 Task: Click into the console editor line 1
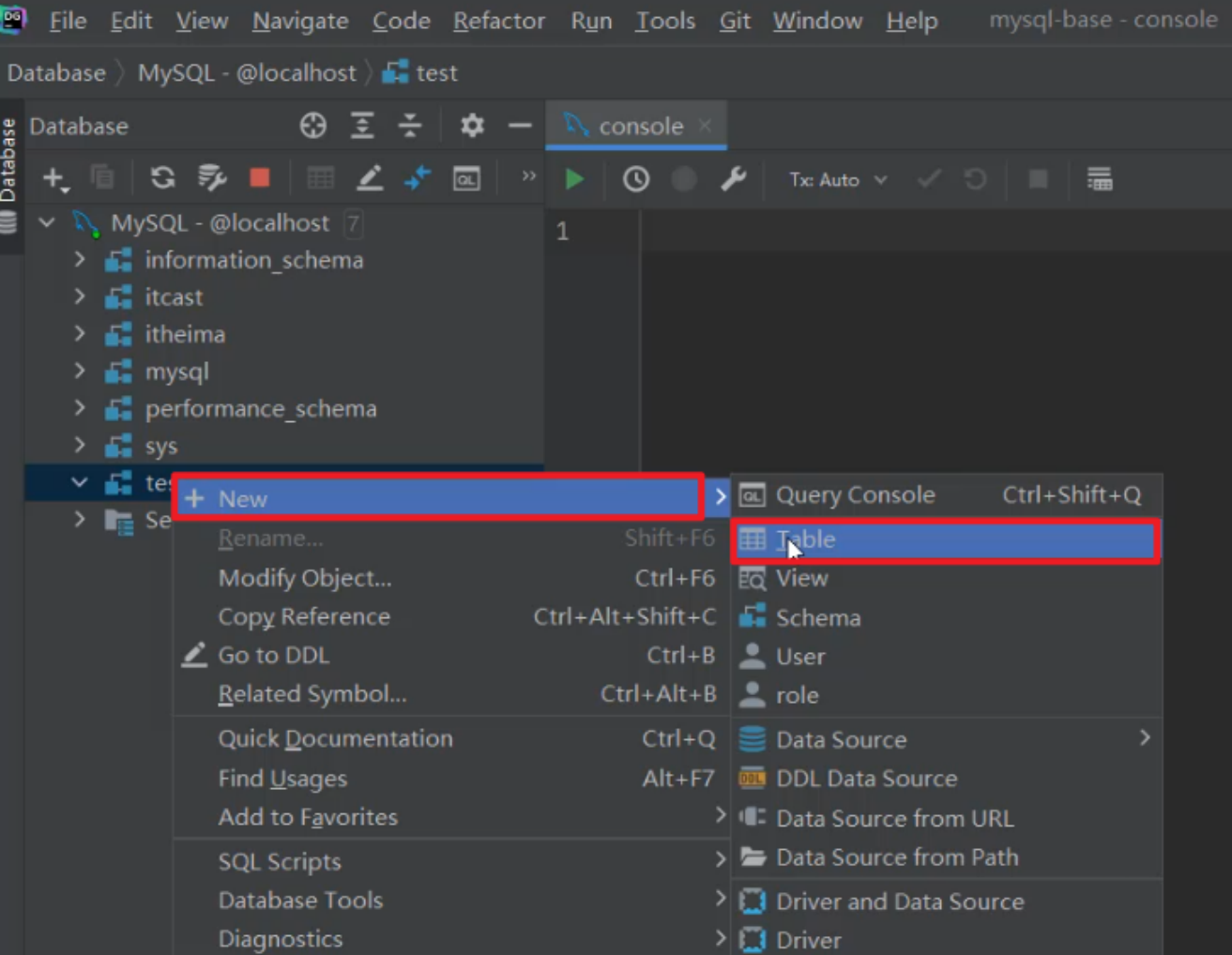coord(935,231)
